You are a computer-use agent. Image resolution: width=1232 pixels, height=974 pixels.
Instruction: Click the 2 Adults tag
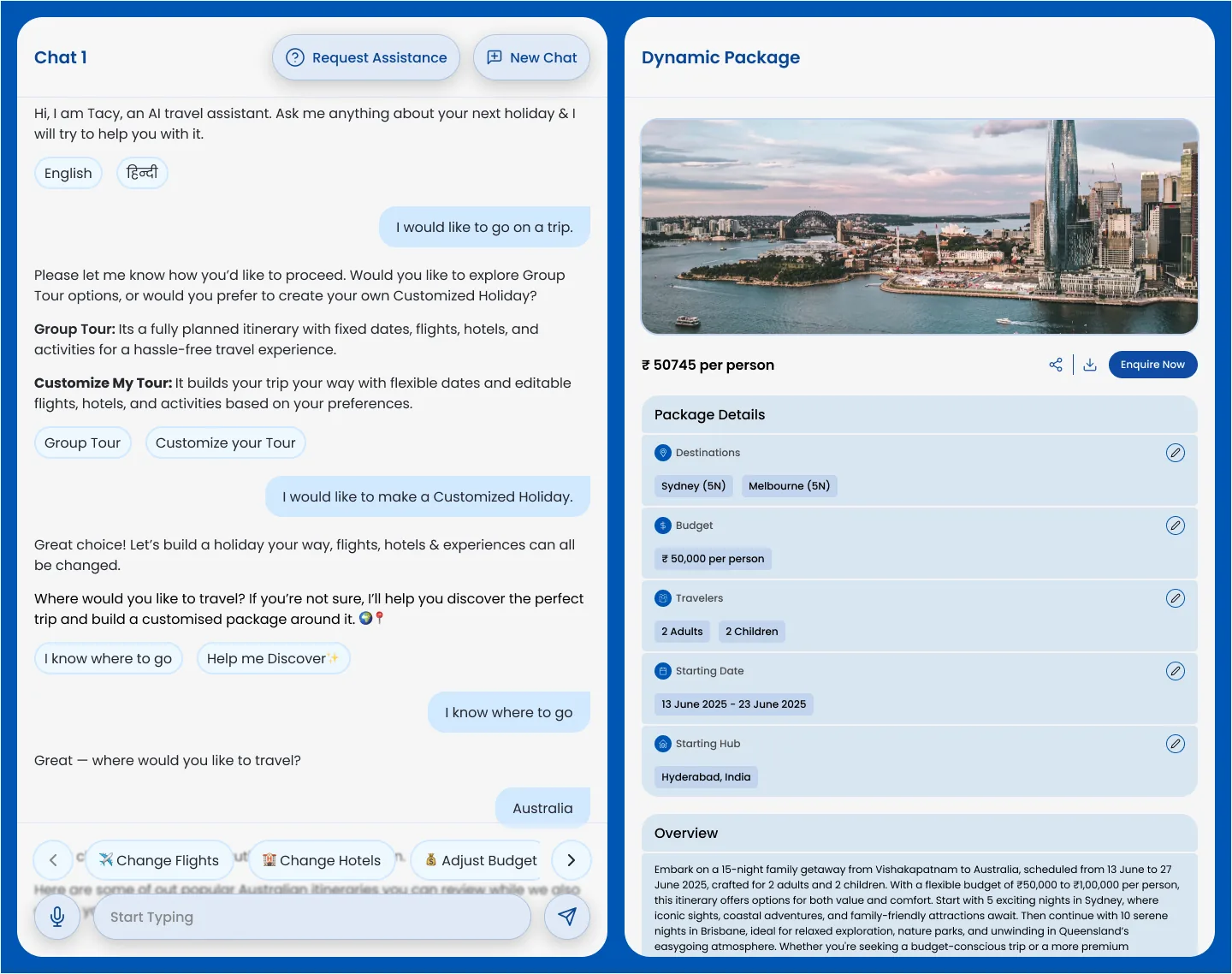pos(682,632)
